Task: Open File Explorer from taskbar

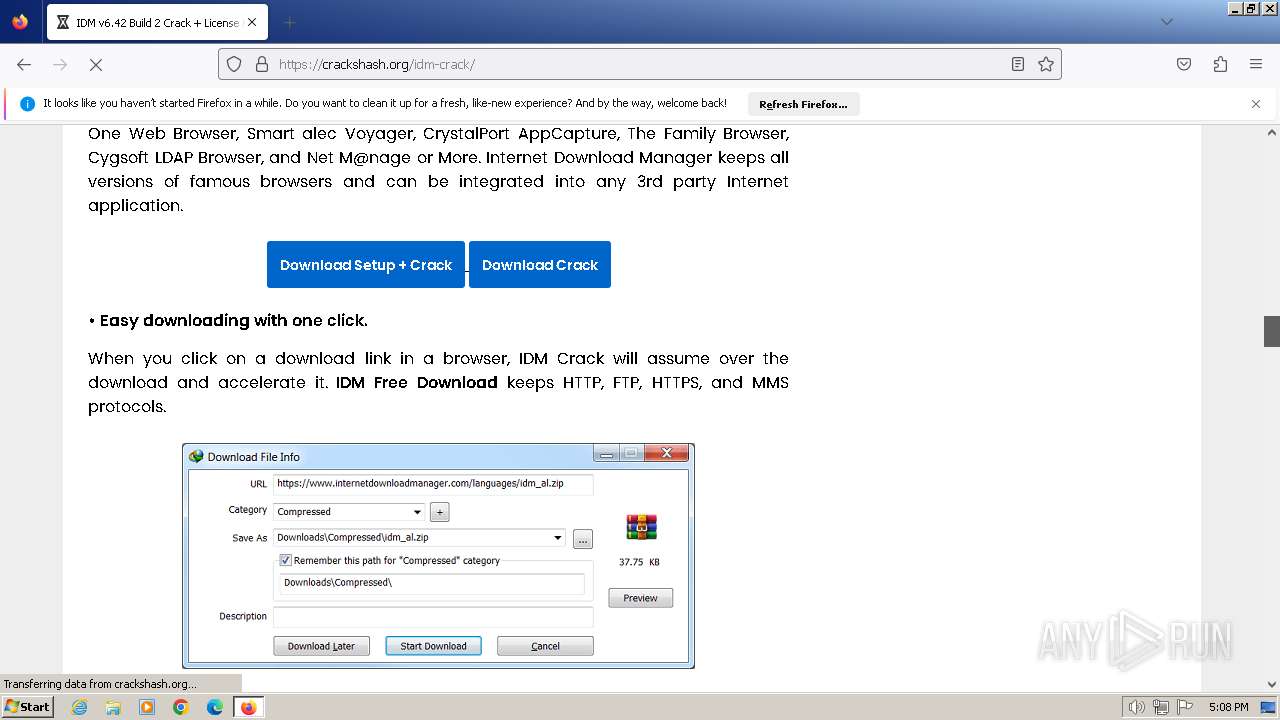Action: click(x=113, y=707)
